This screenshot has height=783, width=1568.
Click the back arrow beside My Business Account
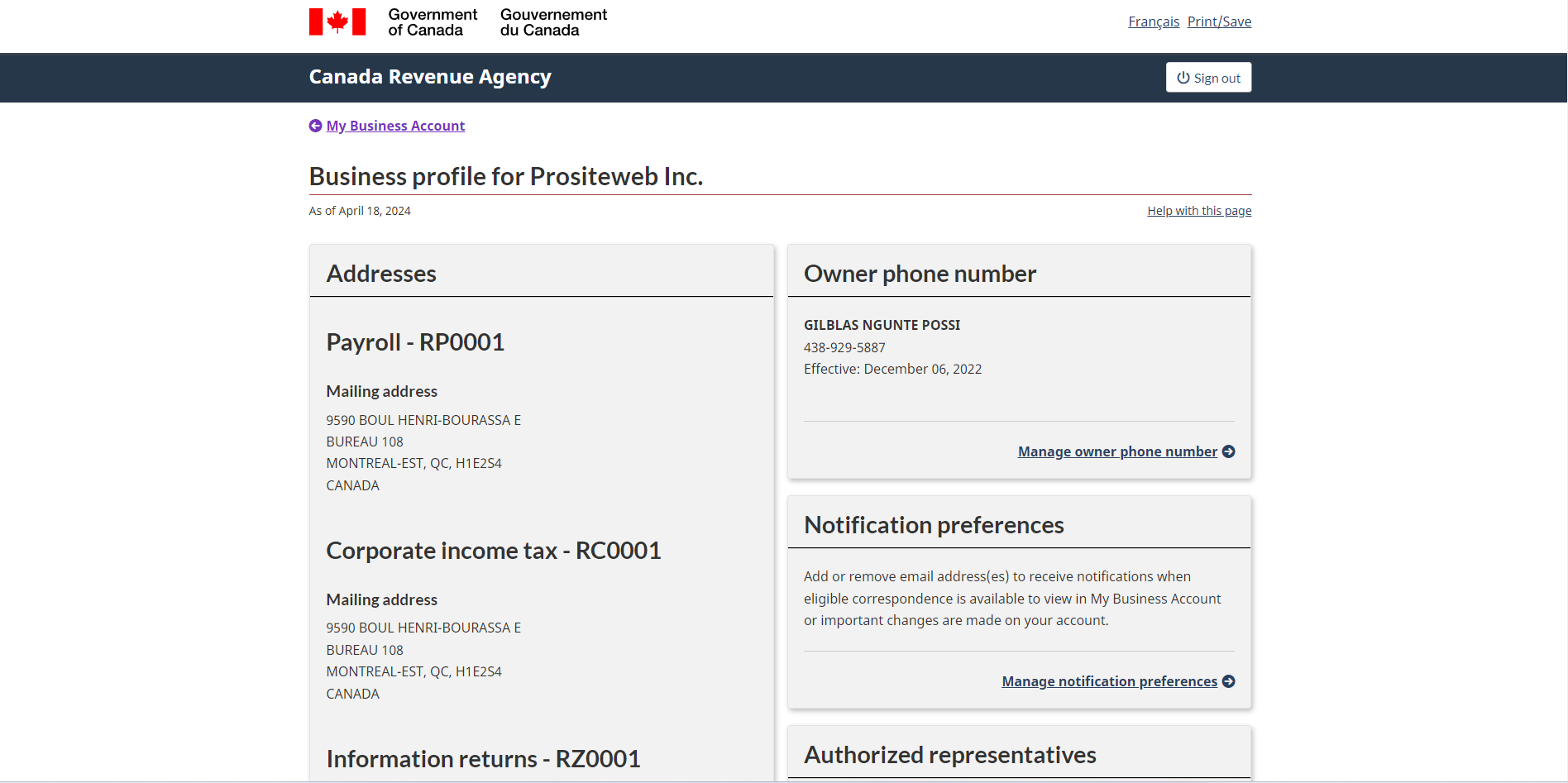315,126
